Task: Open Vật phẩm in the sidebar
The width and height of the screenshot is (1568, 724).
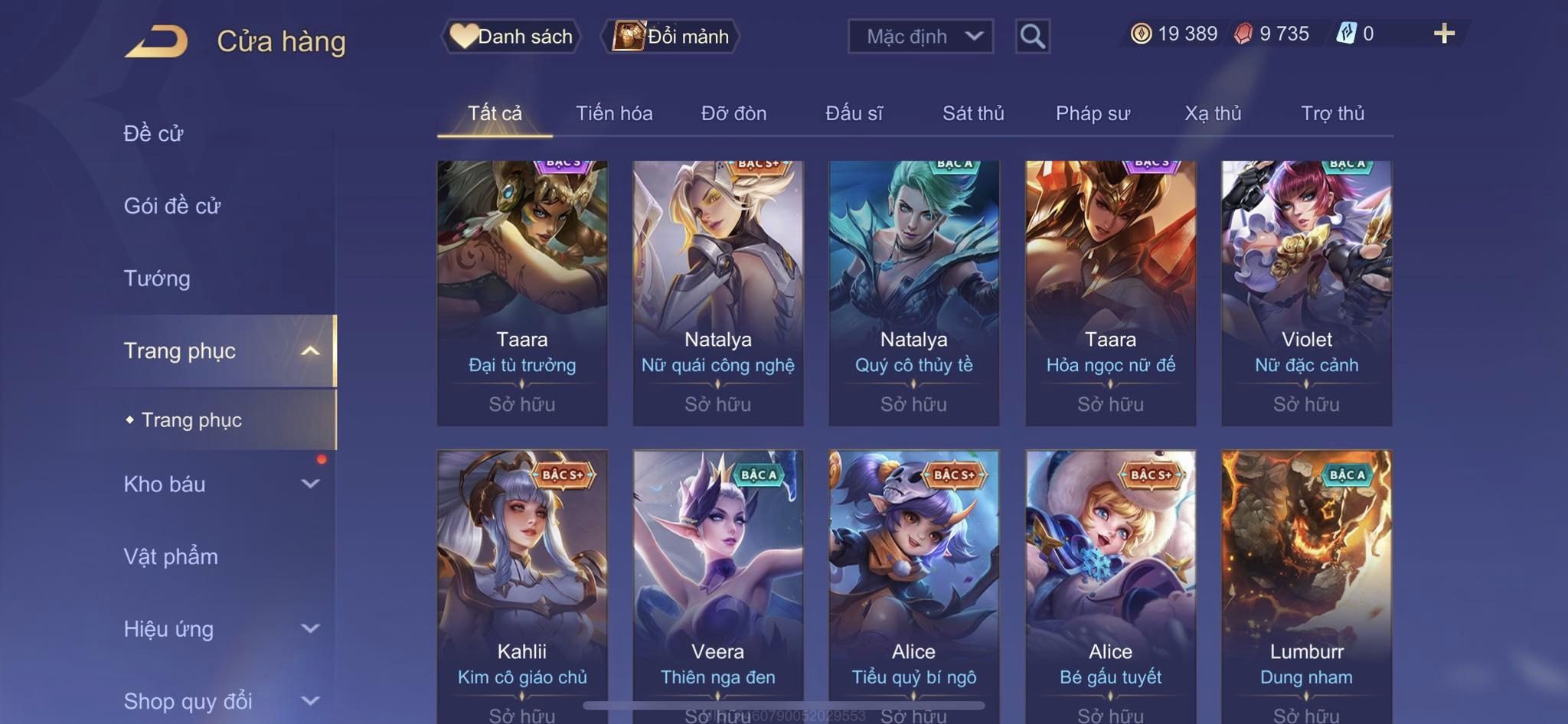Action: tap(171, 556)
